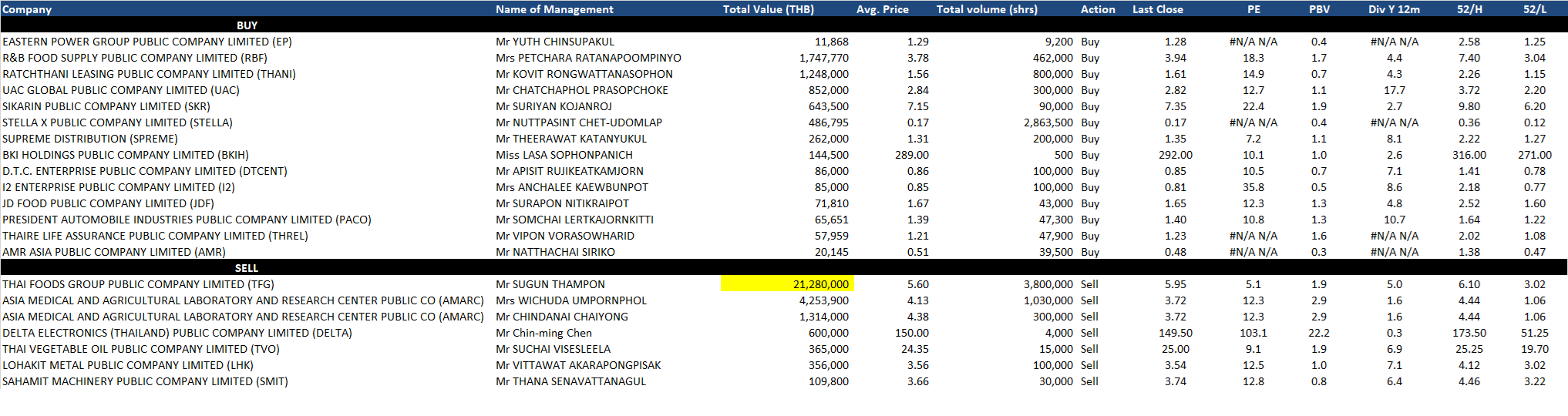Select the Div Y 12m header
1568x416 pixels.
pos(1394,9)
